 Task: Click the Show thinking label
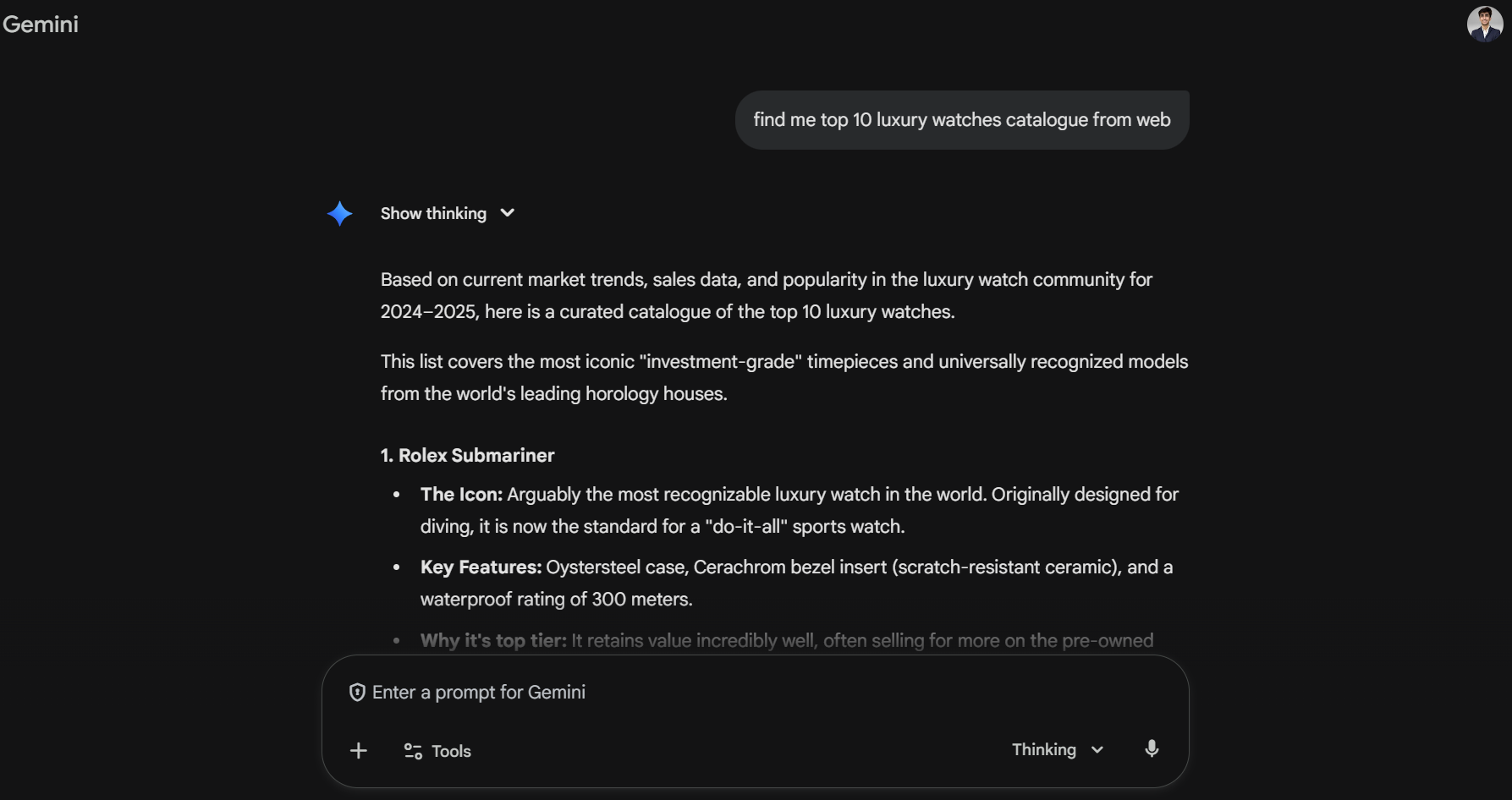[433, 213]
